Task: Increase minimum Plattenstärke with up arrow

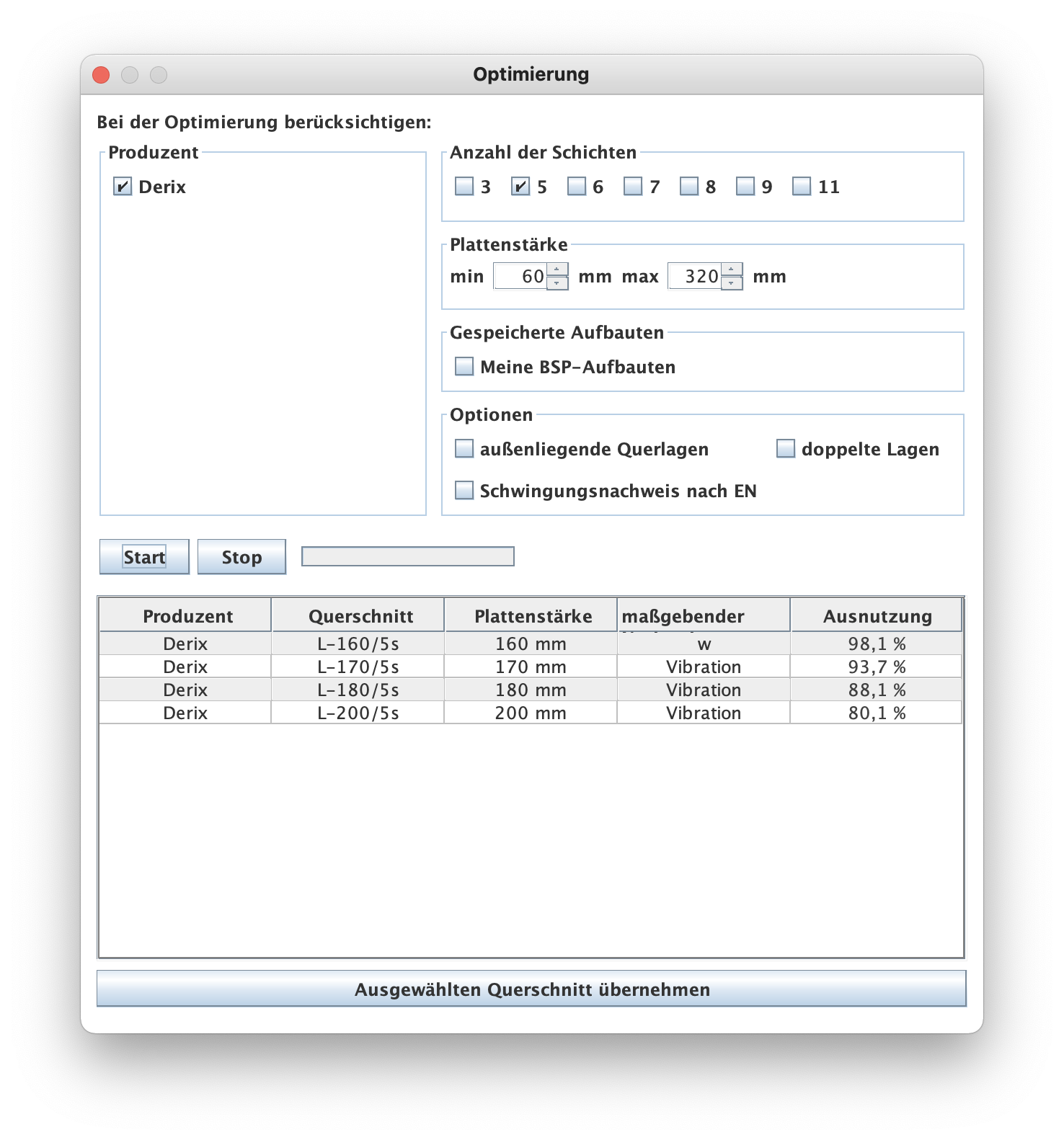Action: [x=557, y=270]
